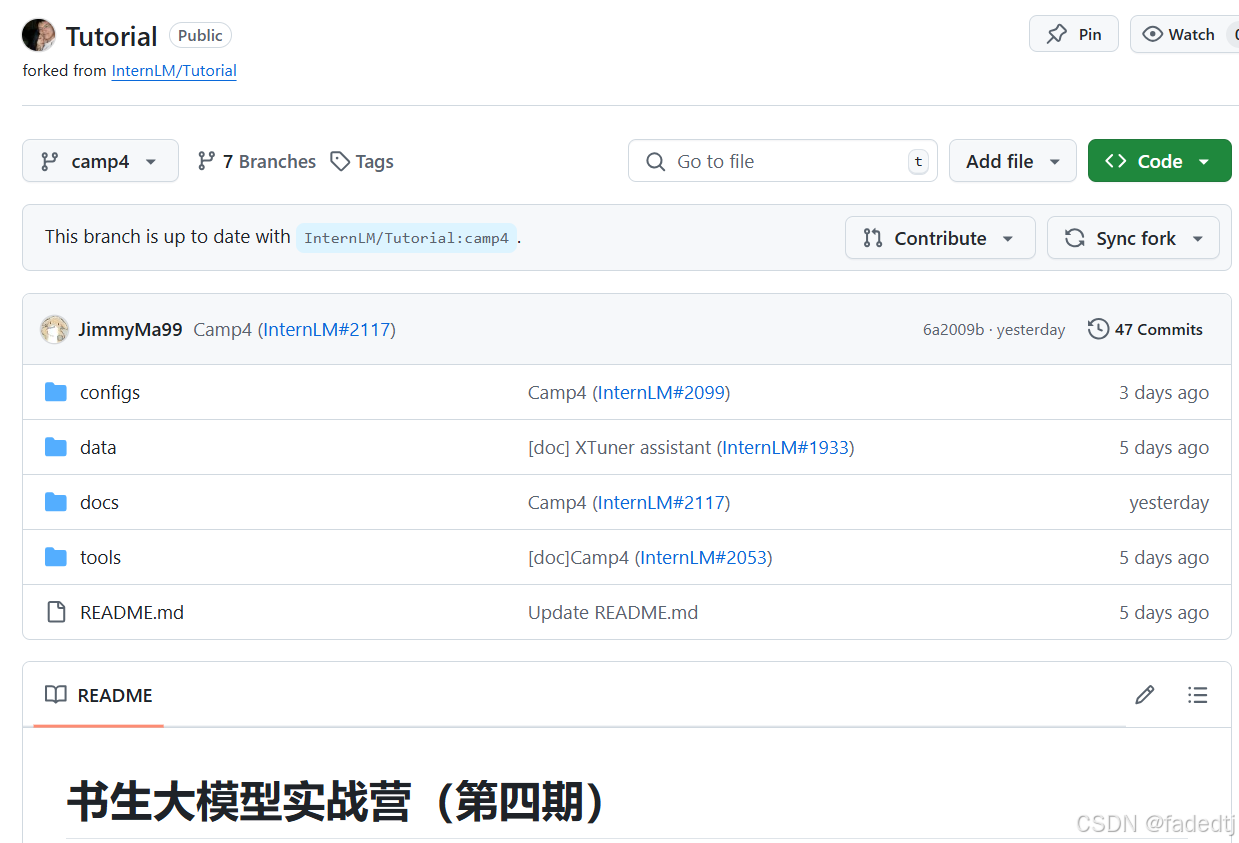Click the book icon beside README tab
1239x843 pixels.
click(x=56, y=695)
